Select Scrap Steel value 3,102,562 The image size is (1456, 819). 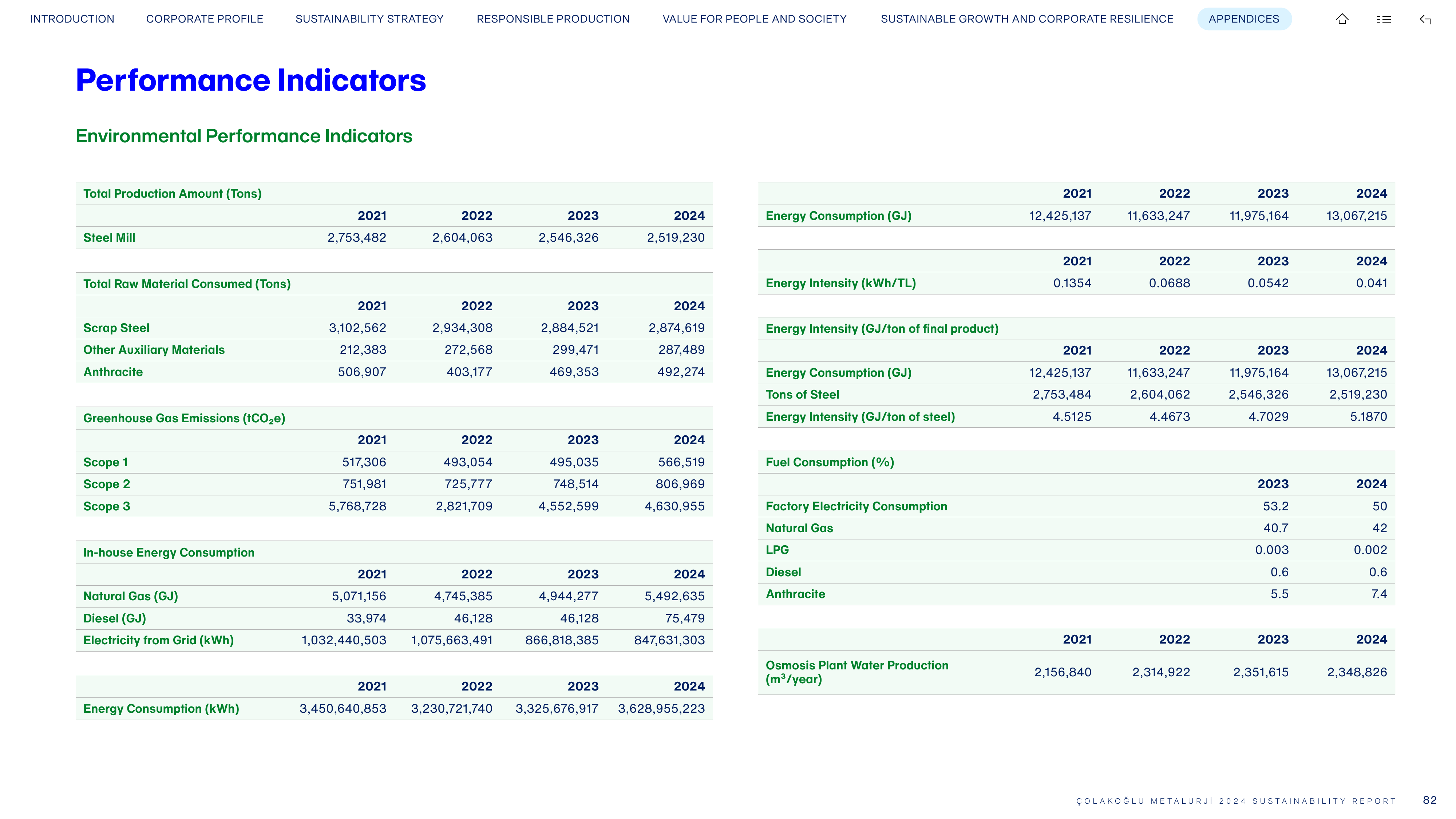click(358, 328)
